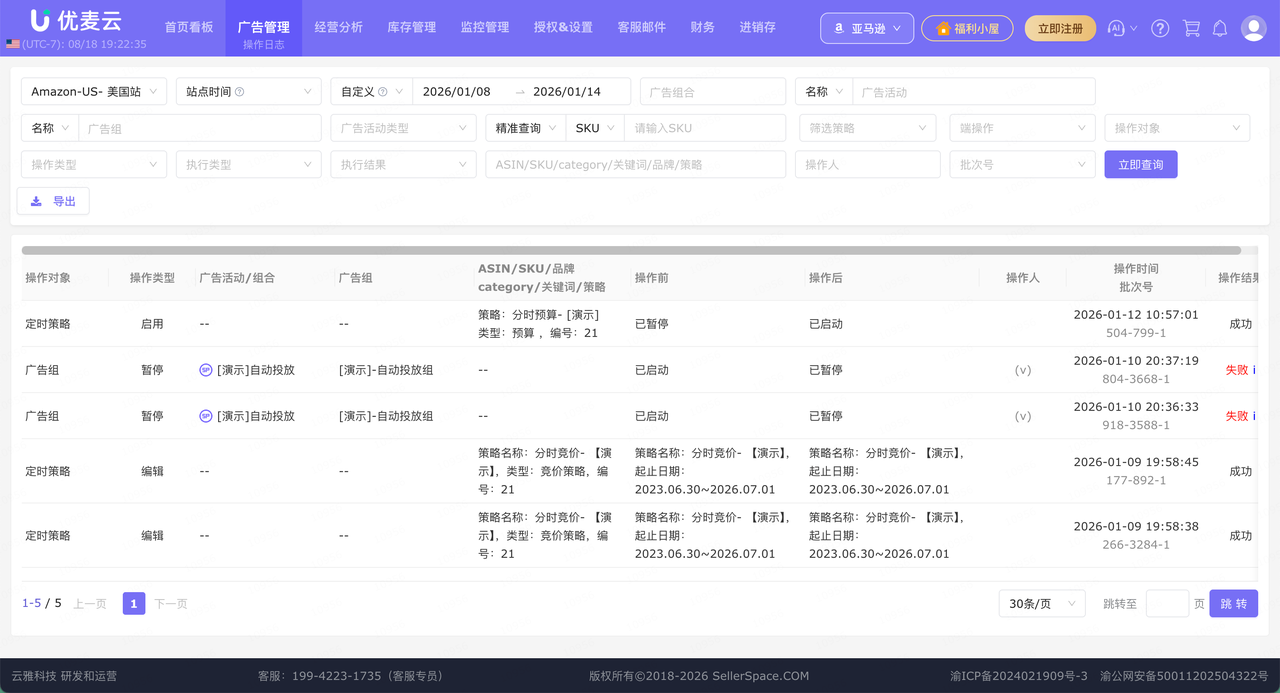This screenshot has height=693, width=1280.
Task: Focus the 广告活动 name input
Action: pyautogui.click(x=974, y=92)
